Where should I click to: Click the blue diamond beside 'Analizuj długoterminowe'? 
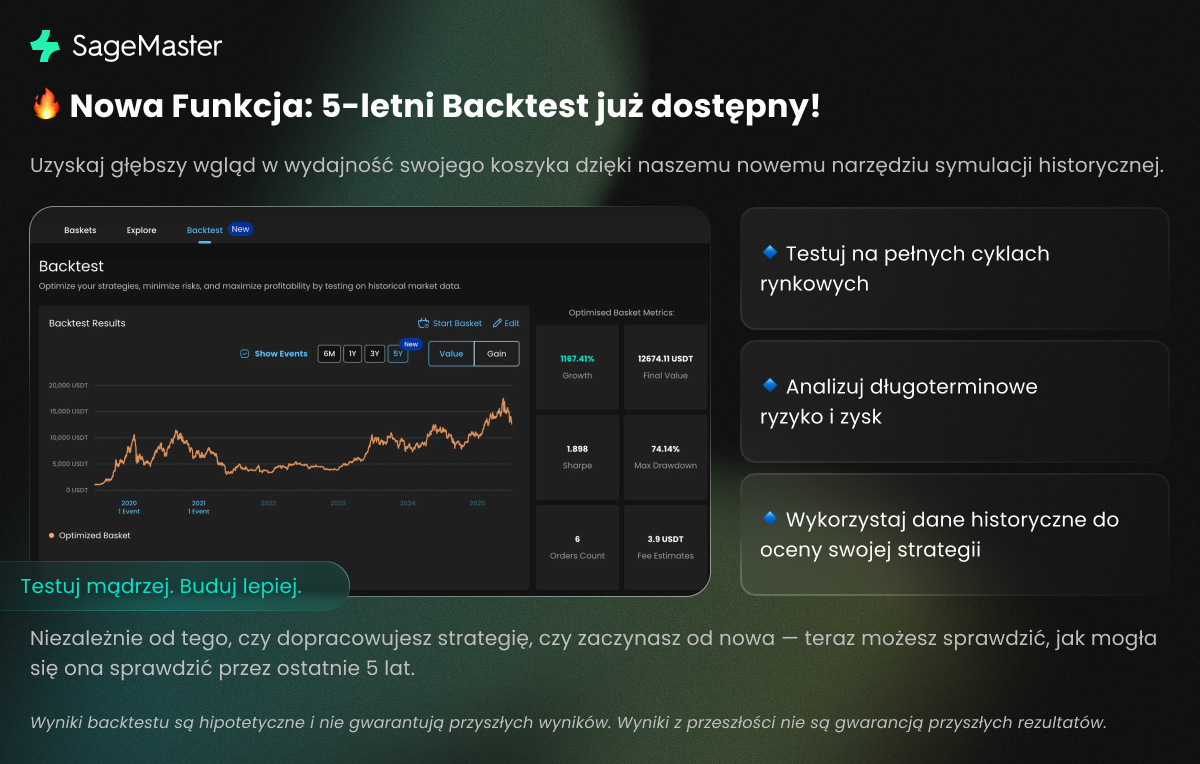pyautogui.click(x=770, y=385)
